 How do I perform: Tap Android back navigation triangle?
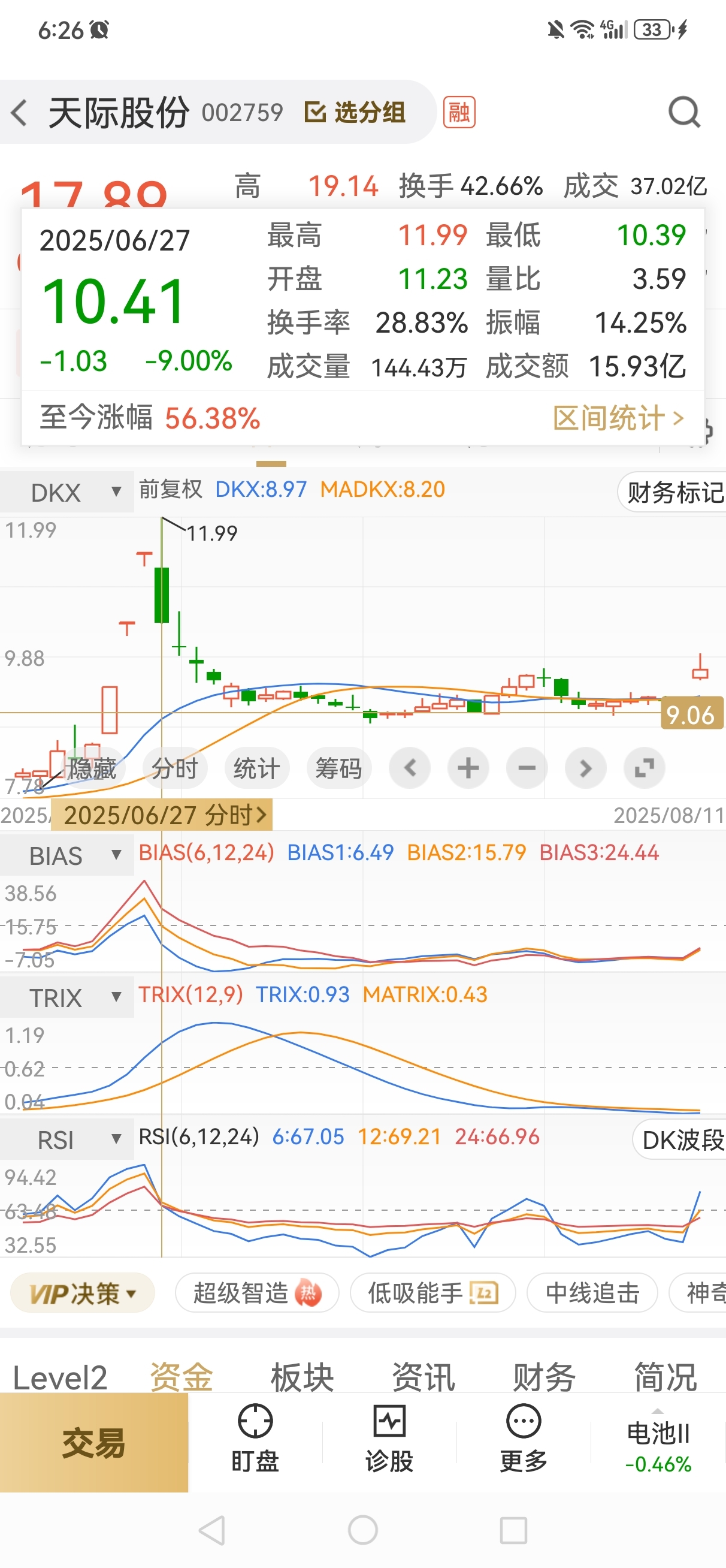point(213,1530)
